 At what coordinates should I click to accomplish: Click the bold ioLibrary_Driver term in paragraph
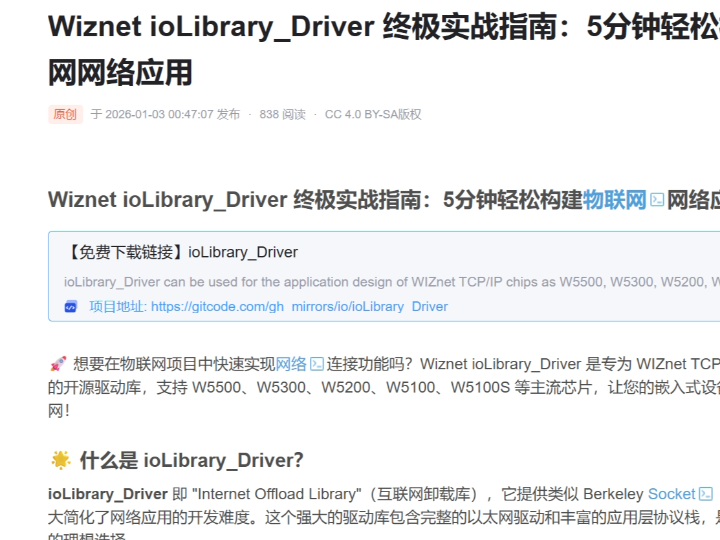(108, 494)
